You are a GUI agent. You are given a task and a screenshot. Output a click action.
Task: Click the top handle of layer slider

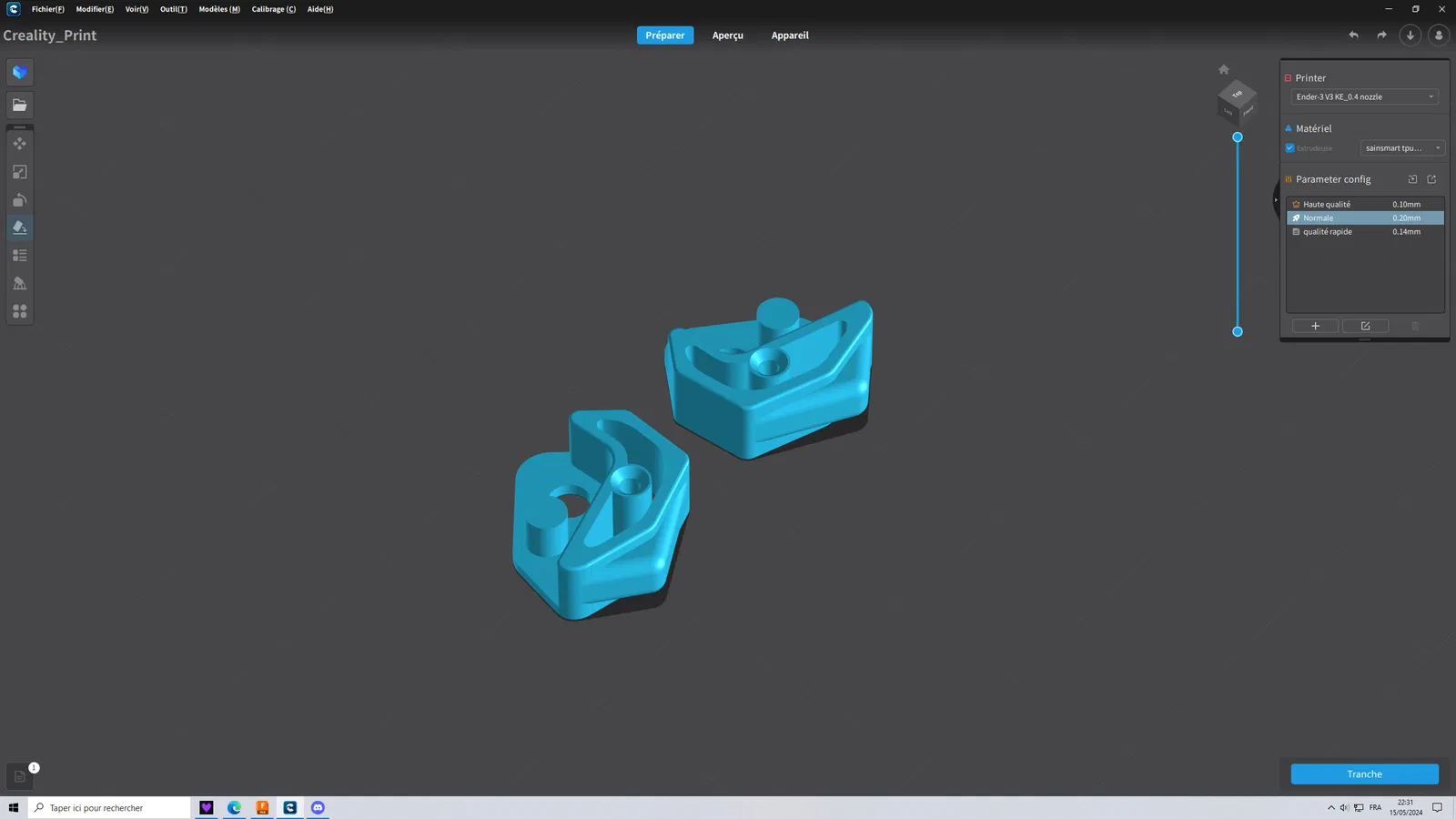tap(1238, 137)
